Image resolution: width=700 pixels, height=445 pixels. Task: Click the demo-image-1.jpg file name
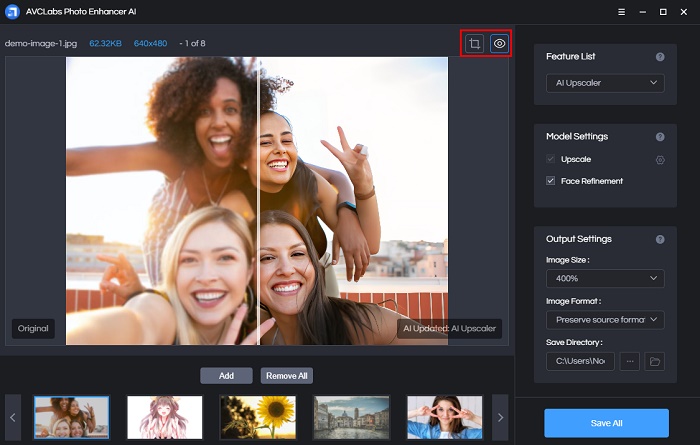click(x=41, y=44)
